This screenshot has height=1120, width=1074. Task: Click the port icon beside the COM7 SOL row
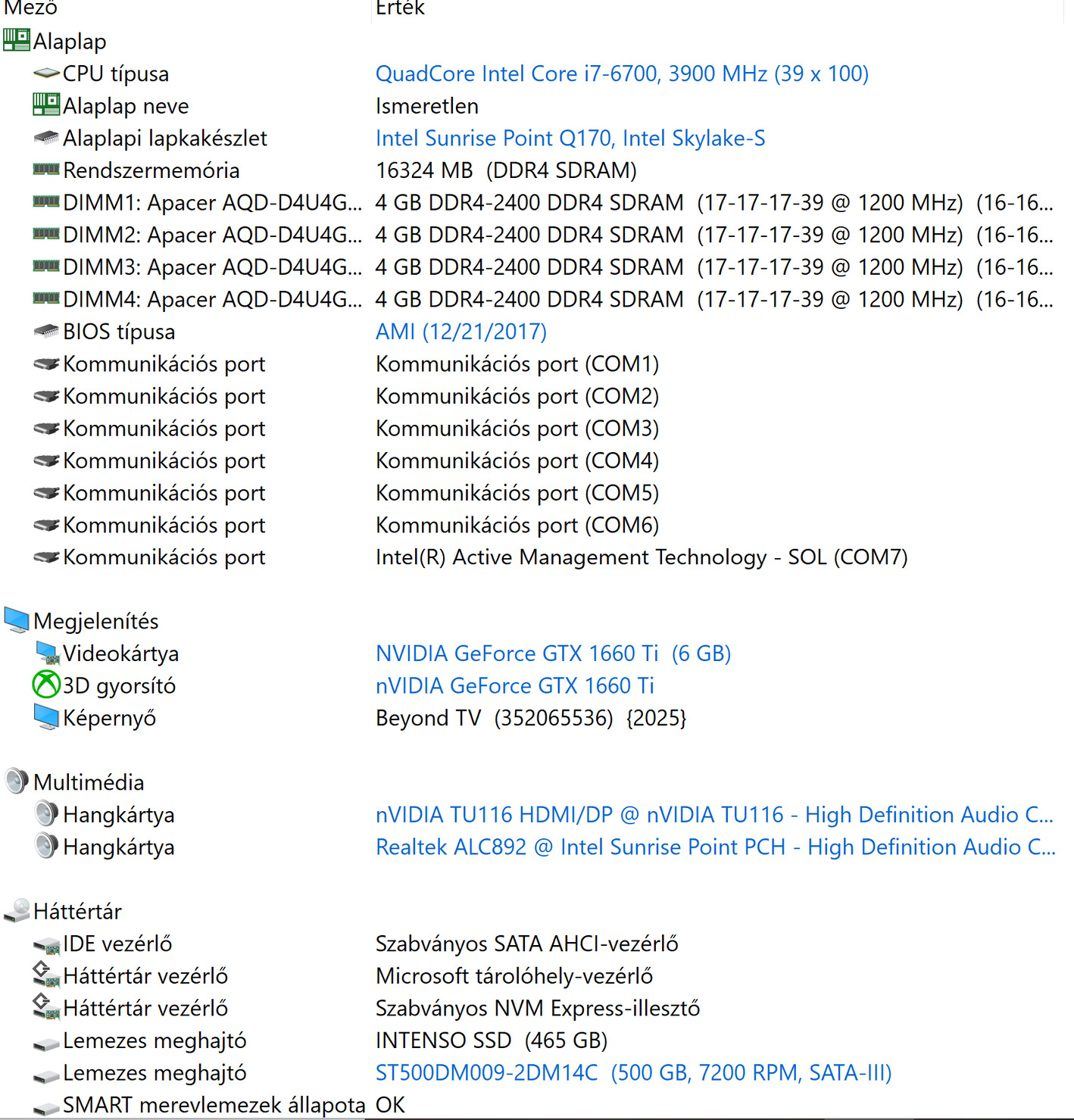(46, 557)
